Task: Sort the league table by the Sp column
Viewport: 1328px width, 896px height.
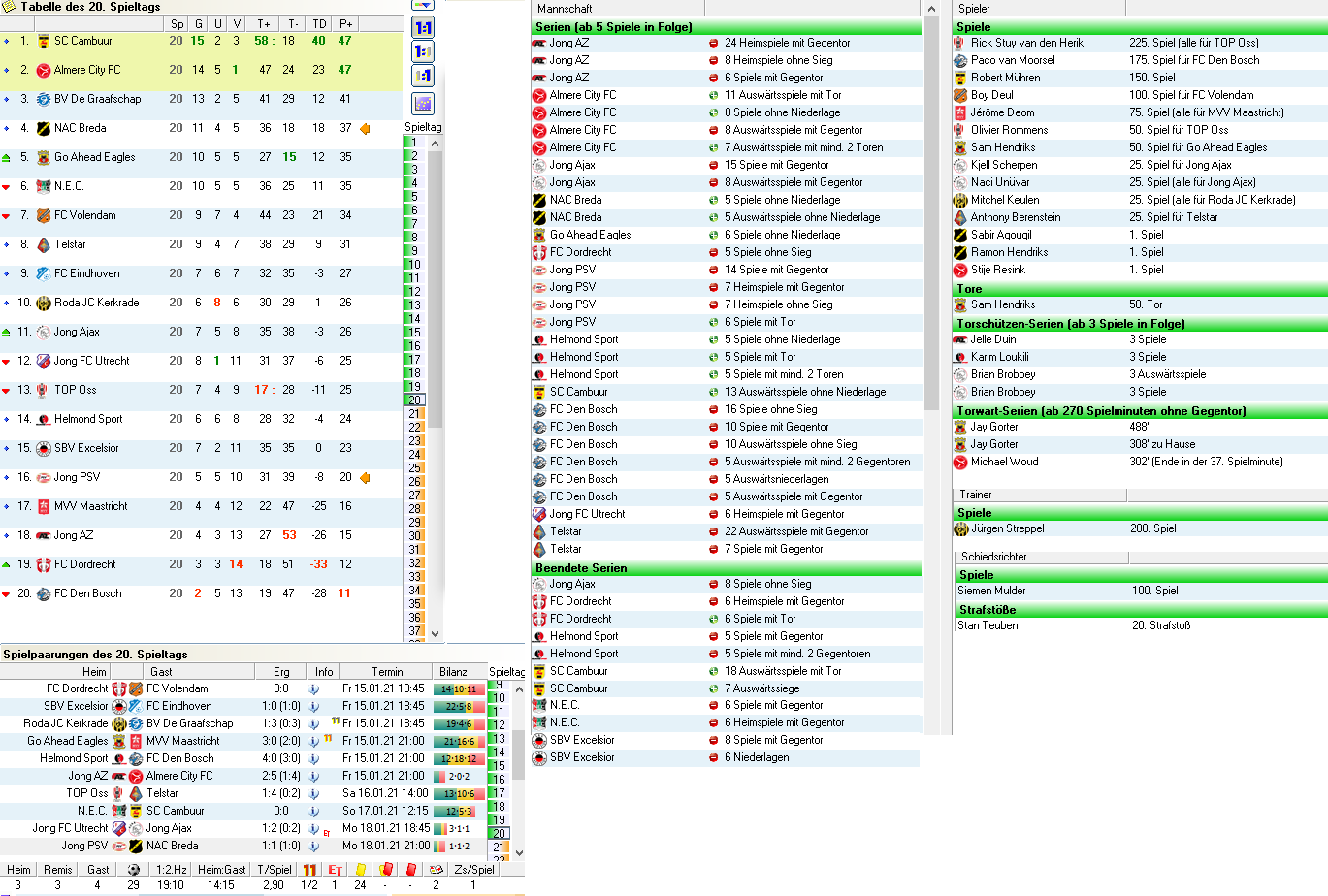Action: pyautogui.click(x=177, y=23)
